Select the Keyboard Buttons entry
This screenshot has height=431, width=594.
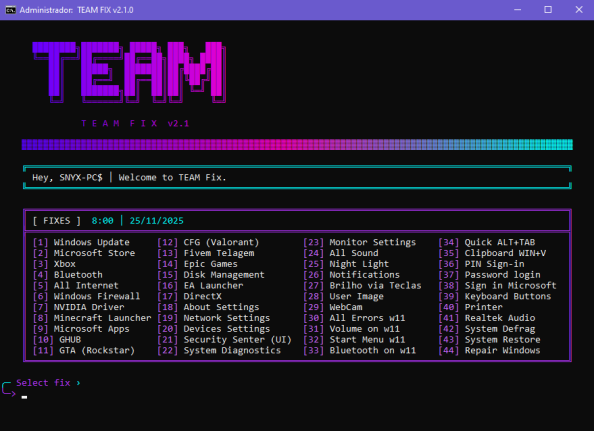pos(495,296)
